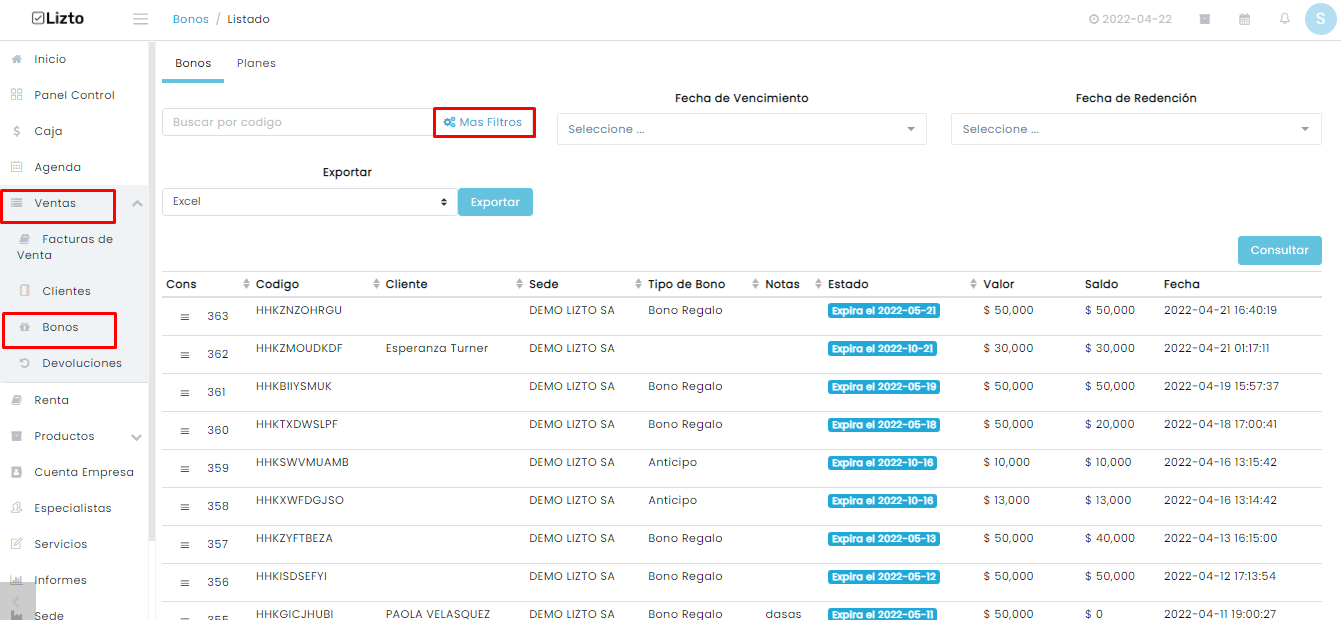Screen dimensions: 1341x620
Task: Switch to the Planes tab
Action: 256,63
